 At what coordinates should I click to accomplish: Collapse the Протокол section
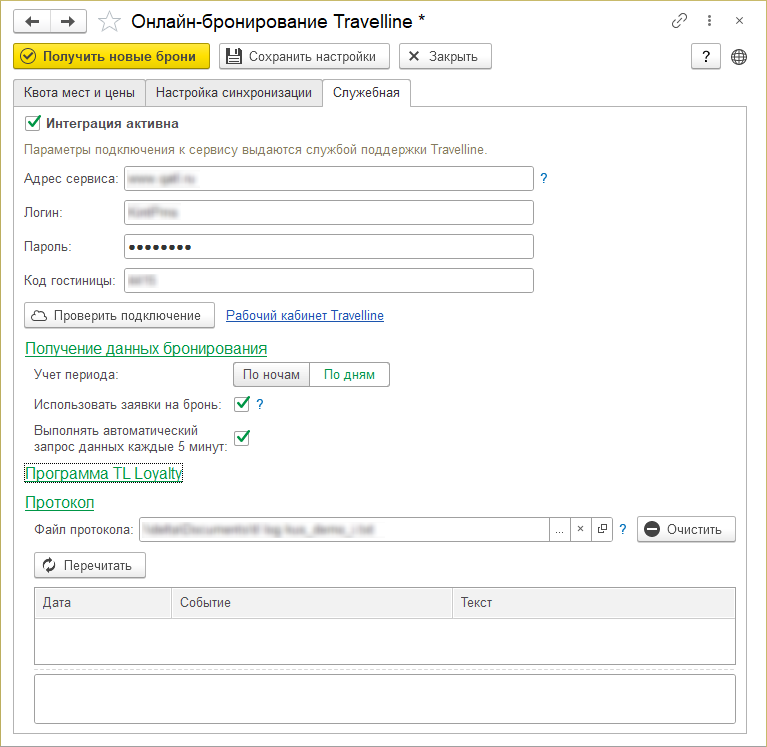coord(60,502)
